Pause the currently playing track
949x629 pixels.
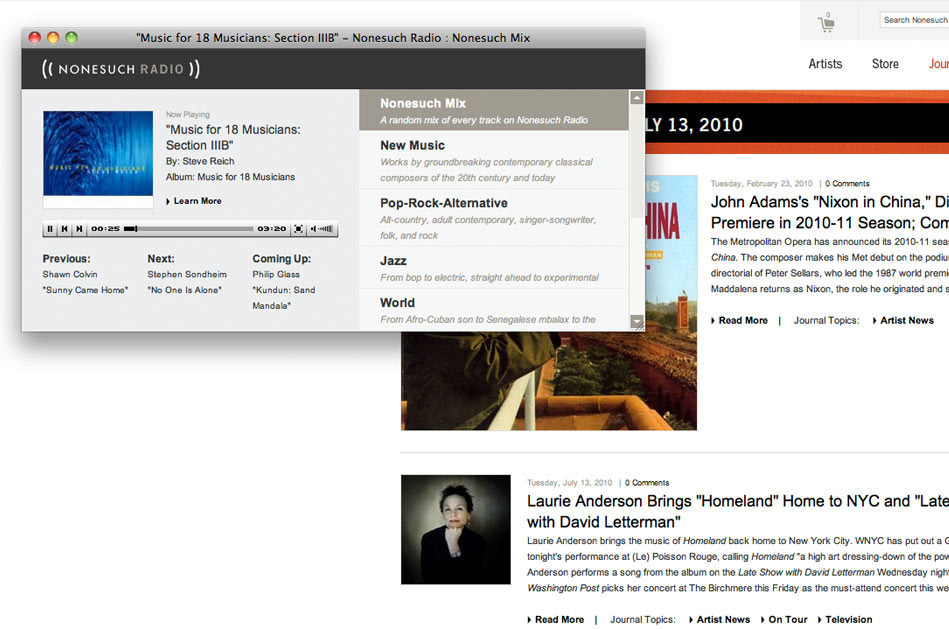click(x=50, y=229)
